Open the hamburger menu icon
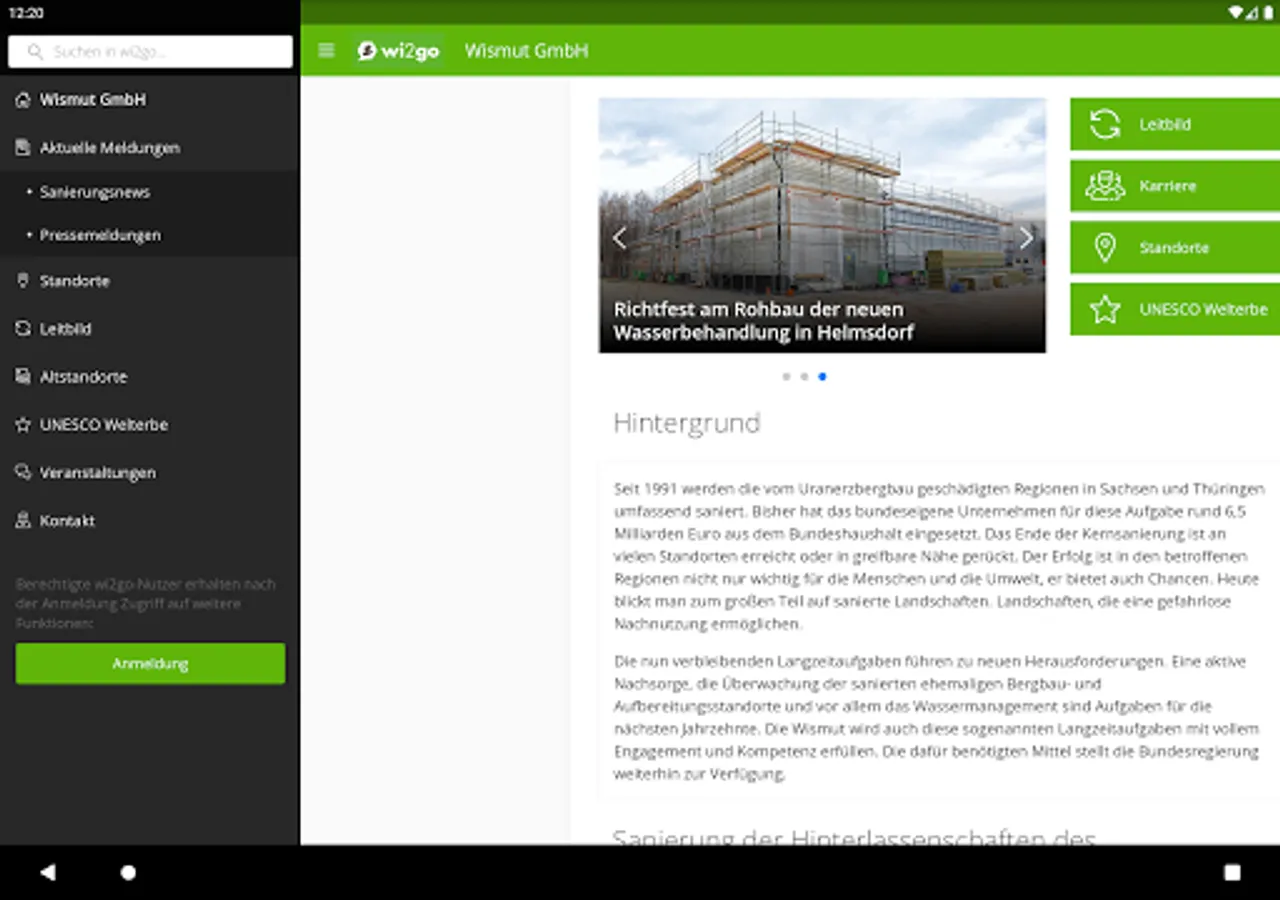 [x=326, y=50]
